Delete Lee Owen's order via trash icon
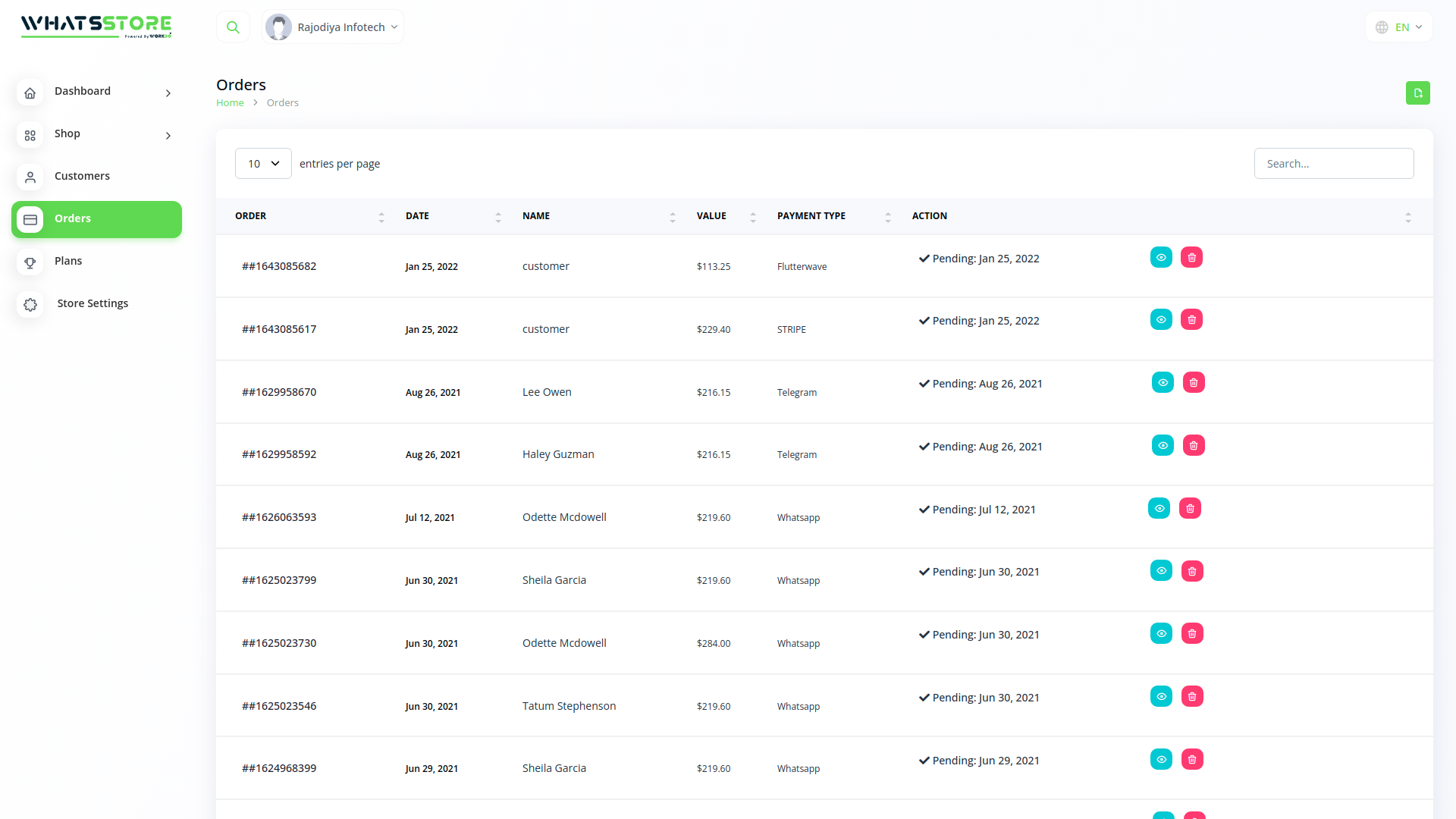 click(1194, 383)
